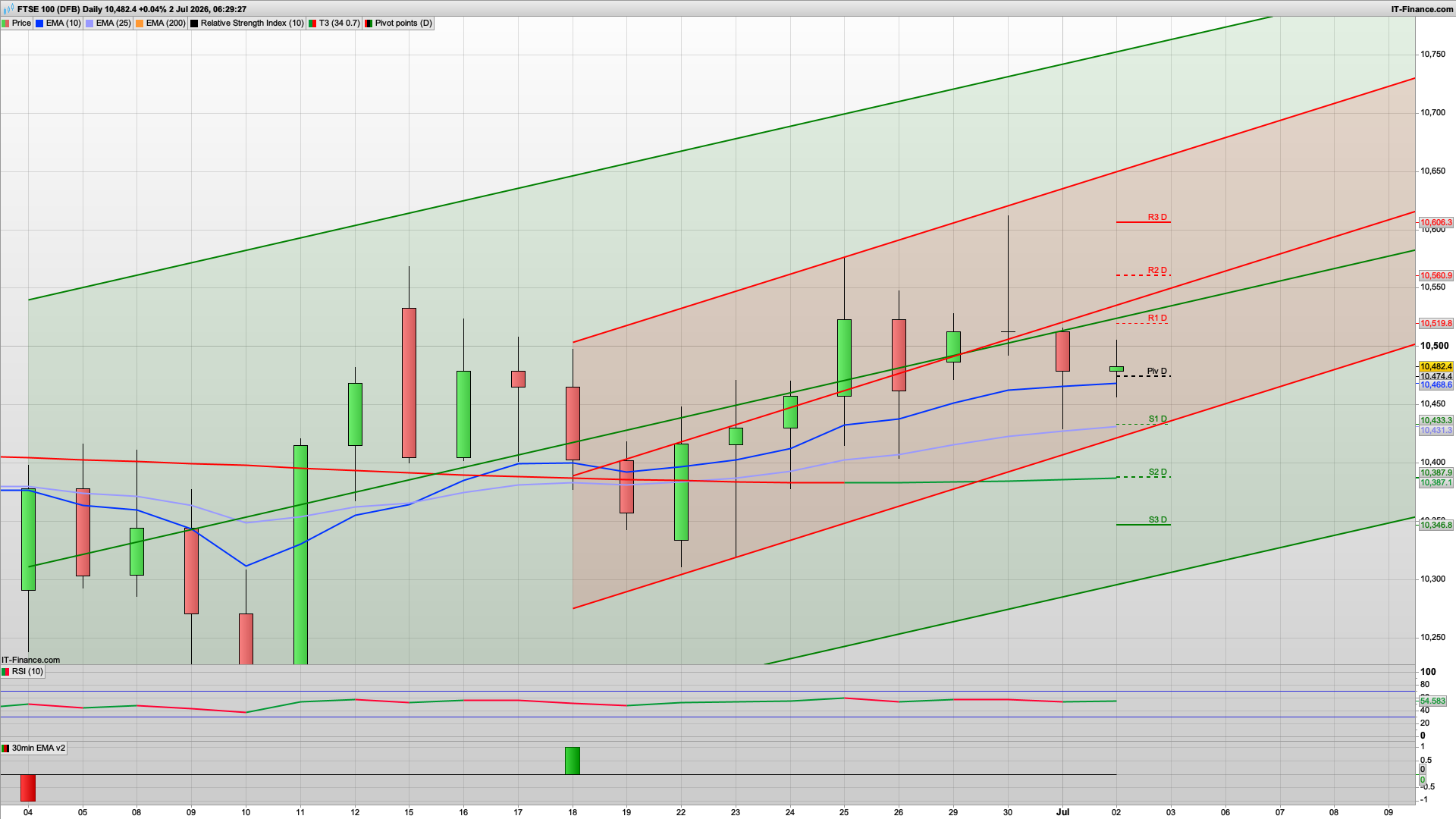Click the Jul label on the date axis
The height and width of the screenshot is (819, 1456).
[1062, 812]
